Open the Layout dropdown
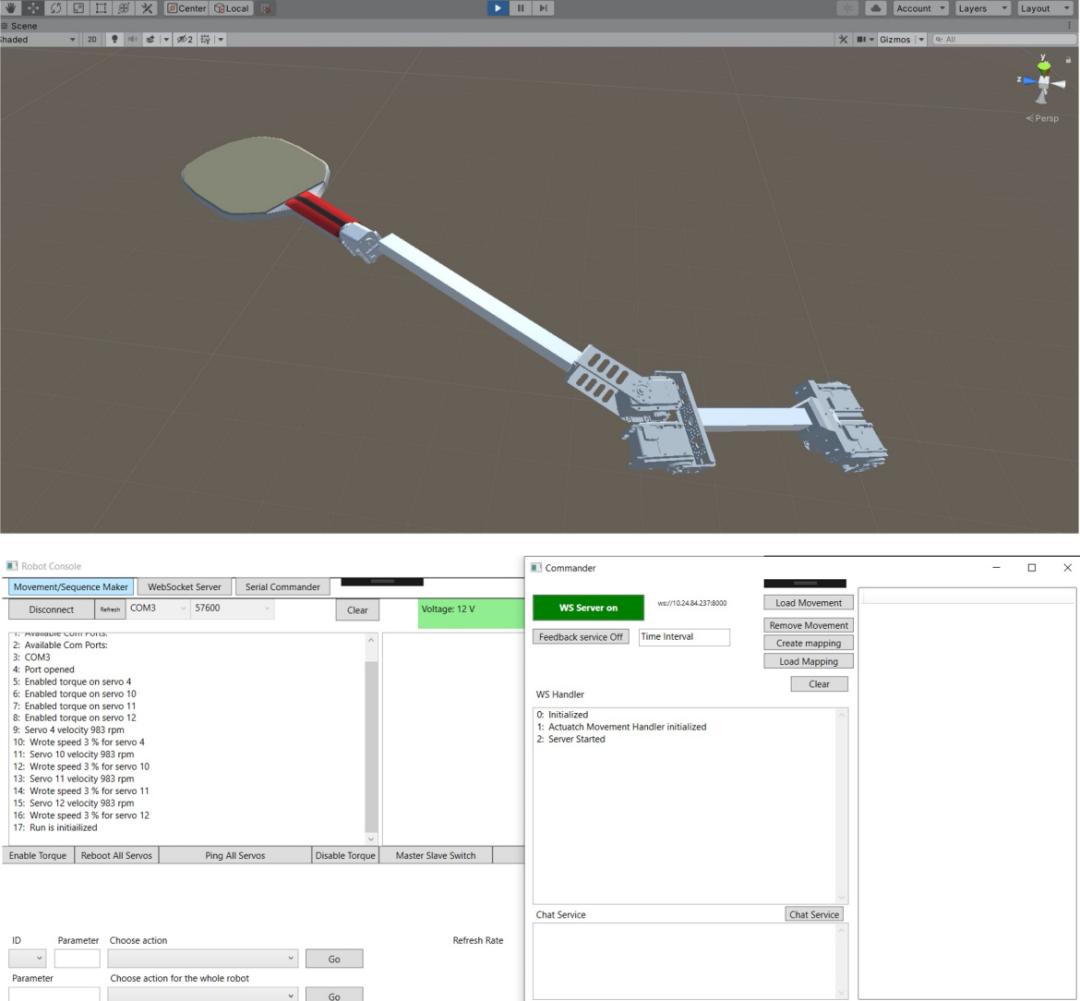This screenshot has width=1080, height=1001. point(1042,8)
